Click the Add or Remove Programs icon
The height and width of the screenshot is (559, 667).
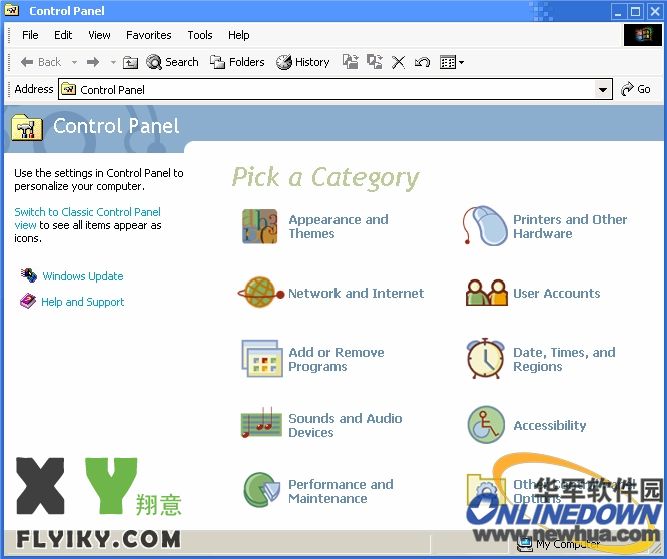pyautogui.click(x=262, y=359)
